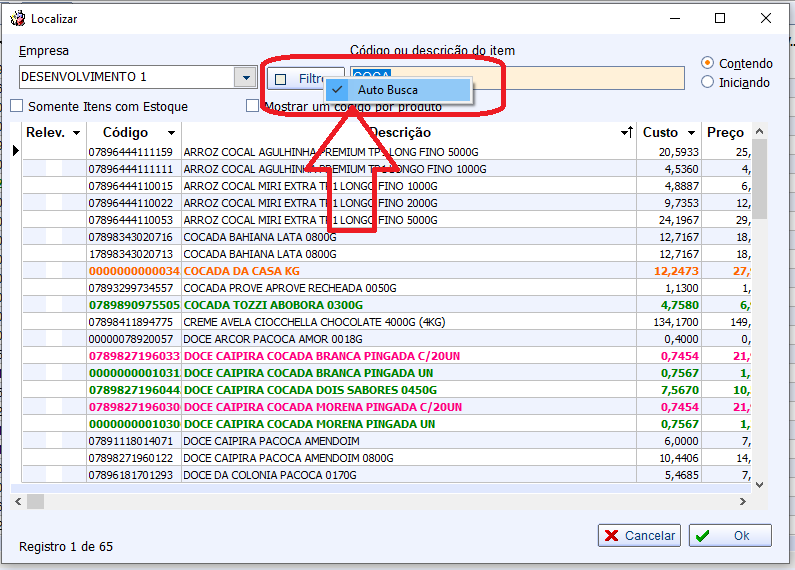Expand the Custo column filter dropdown
This screenshot has height=570, width=795.
[690, 133]
